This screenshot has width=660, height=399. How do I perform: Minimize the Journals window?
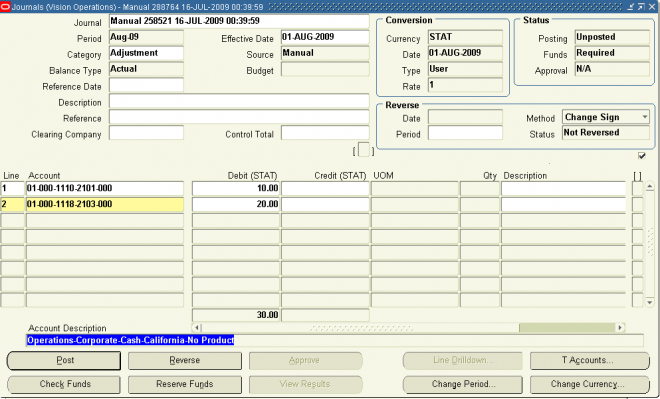(x=631, y=7)
